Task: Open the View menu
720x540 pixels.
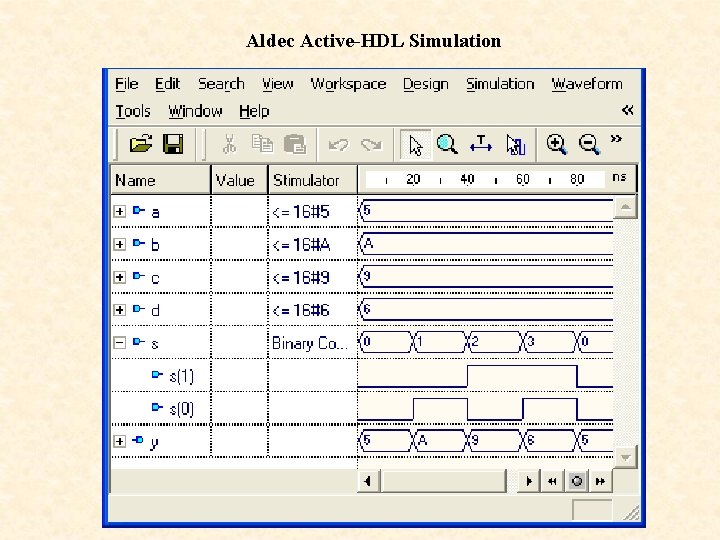Action: (278, 84)
